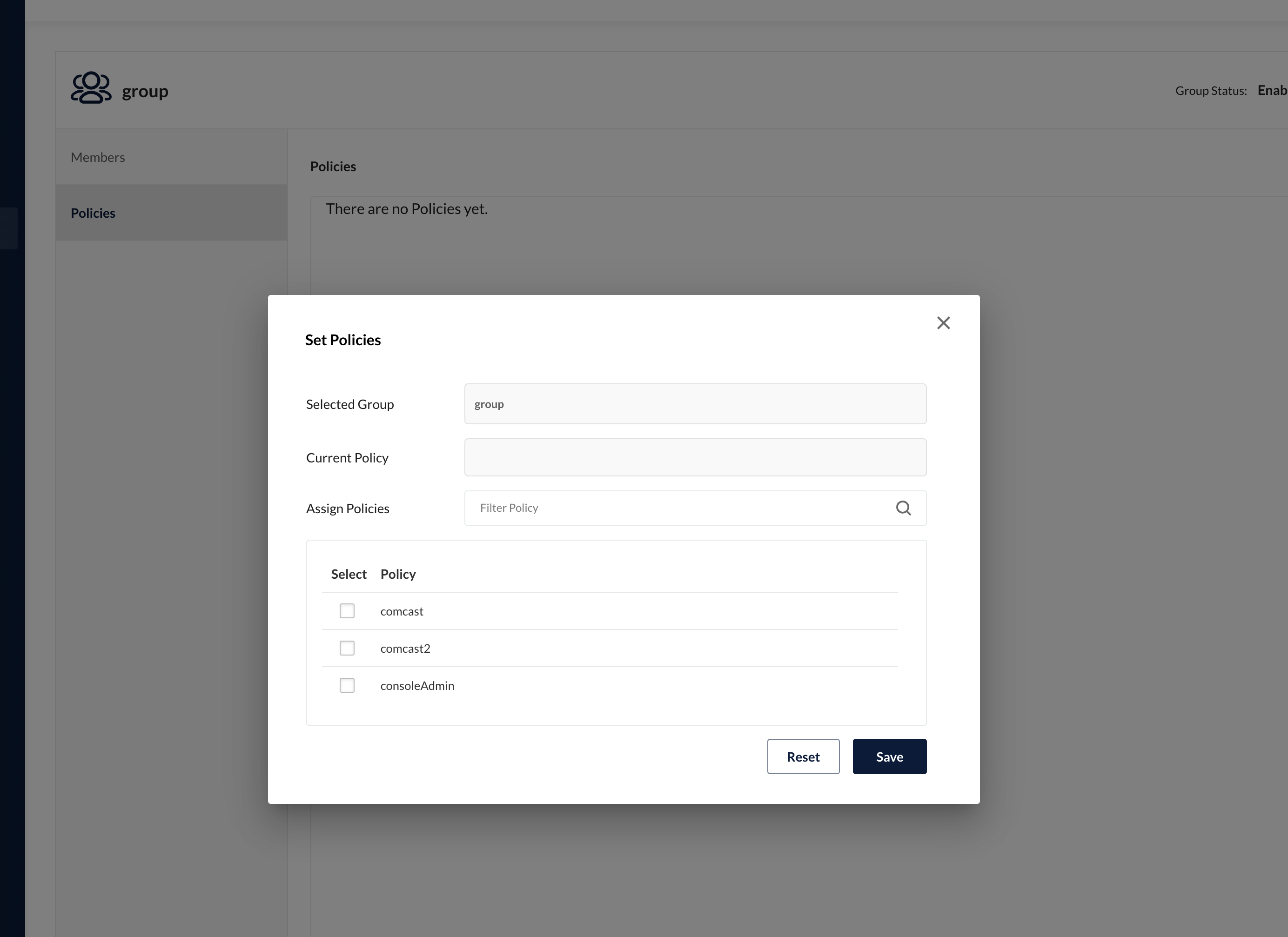
Task: Click the search magnifier icon in Filter Policy
Action: coord(903,508)
